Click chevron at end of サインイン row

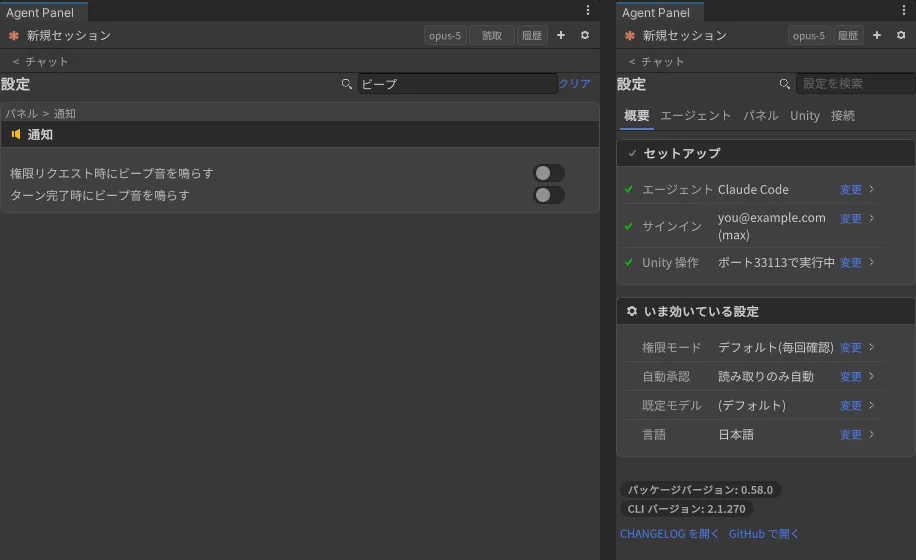point(872,218)
